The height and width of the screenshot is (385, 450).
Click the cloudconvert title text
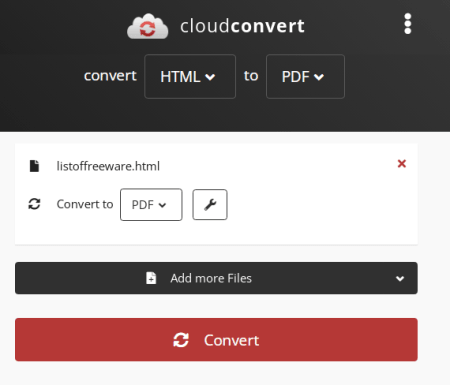242,26
